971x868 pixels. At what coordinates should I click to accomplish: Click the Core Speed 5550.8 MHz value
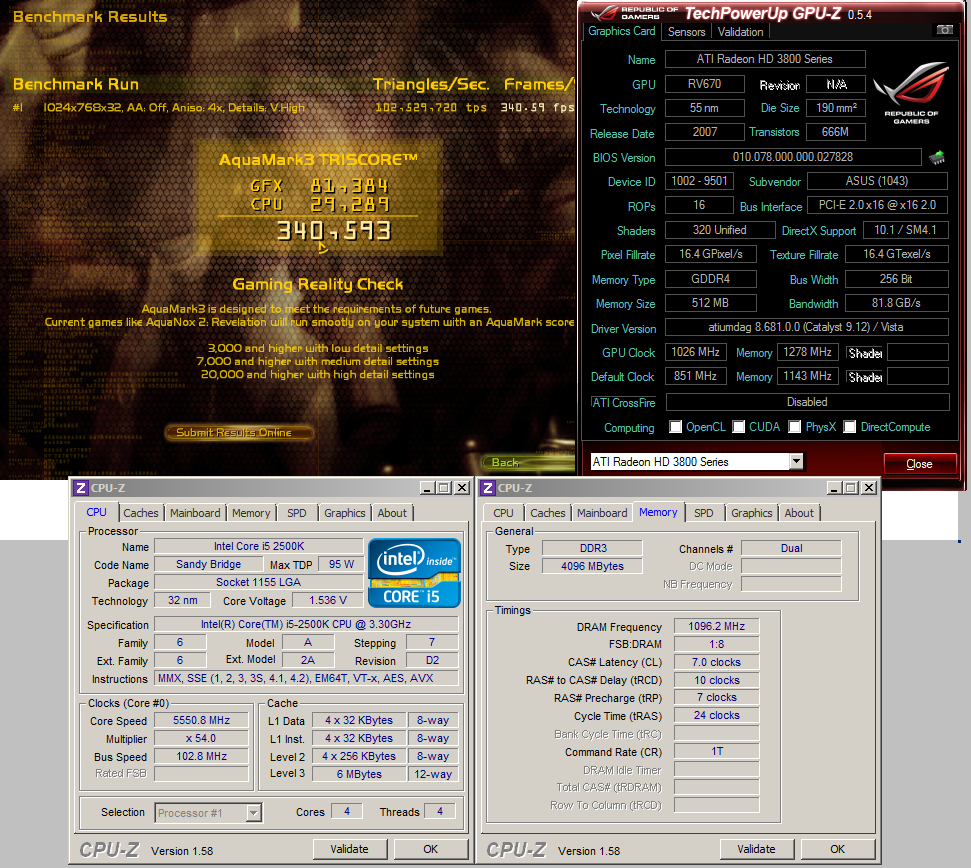[201, 720]
